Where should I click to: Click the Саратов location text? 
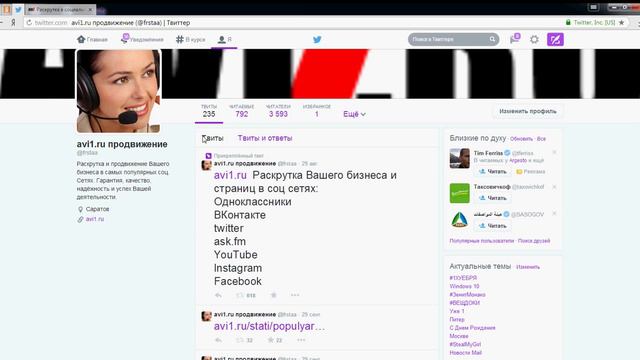97,209
